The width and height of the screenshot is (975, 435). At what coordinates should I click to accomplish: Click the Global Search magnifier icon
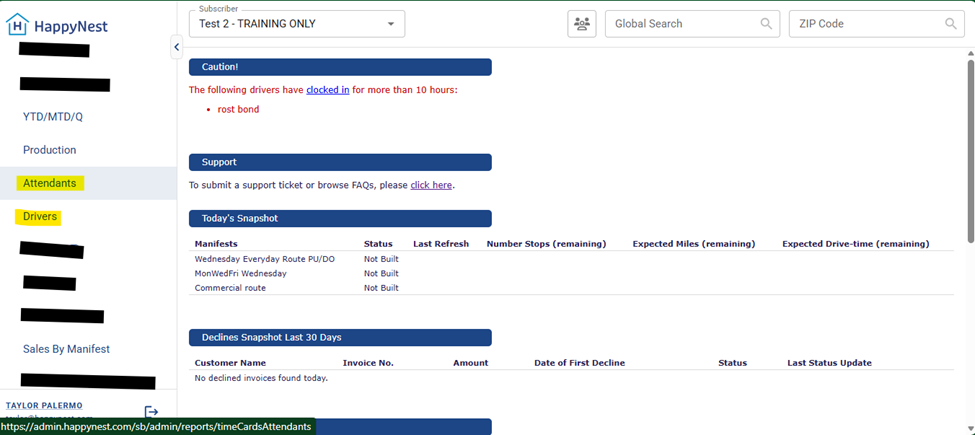766,24
